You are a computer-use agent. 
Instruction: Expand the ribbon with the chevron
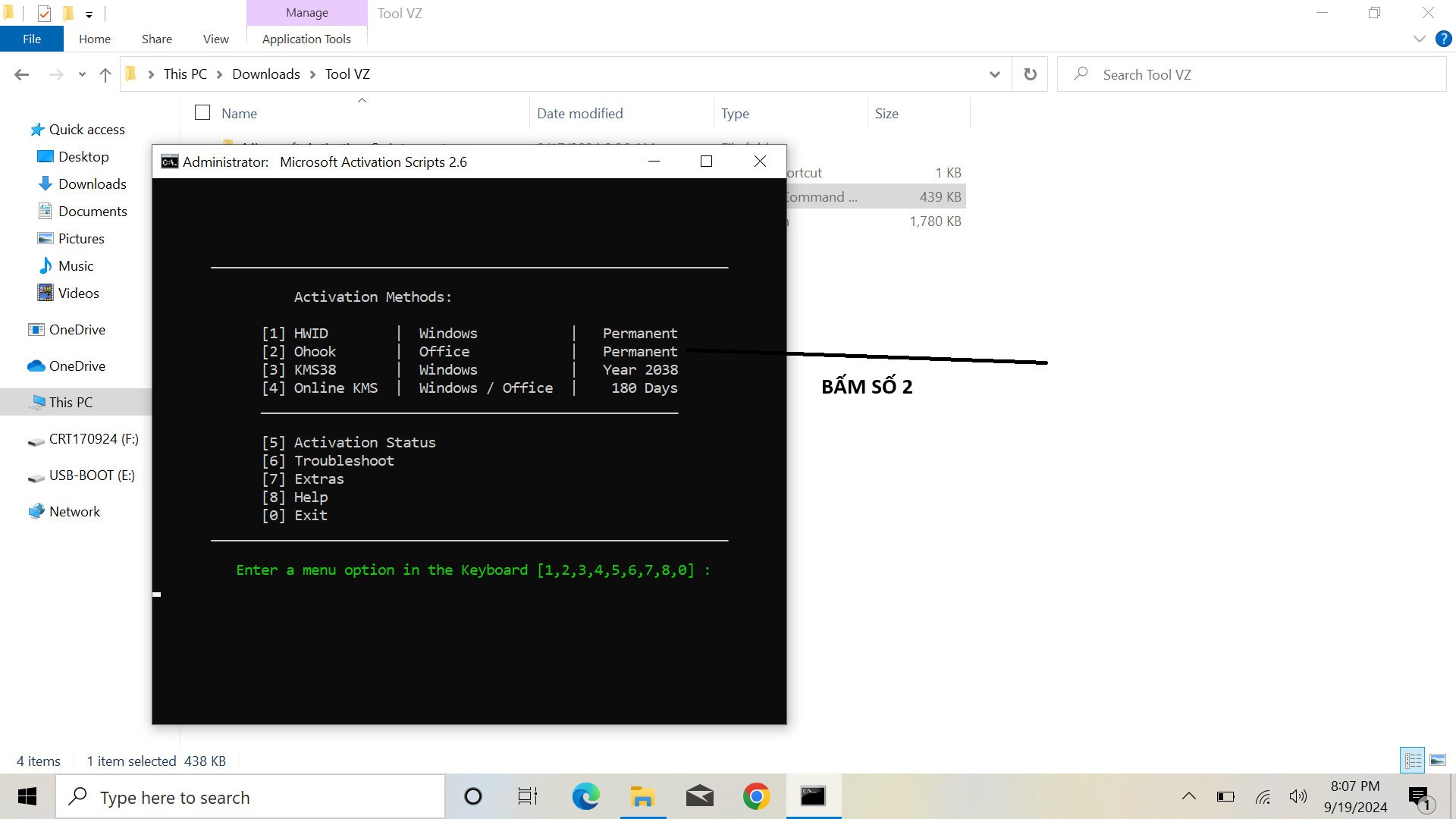[1420, 39]
